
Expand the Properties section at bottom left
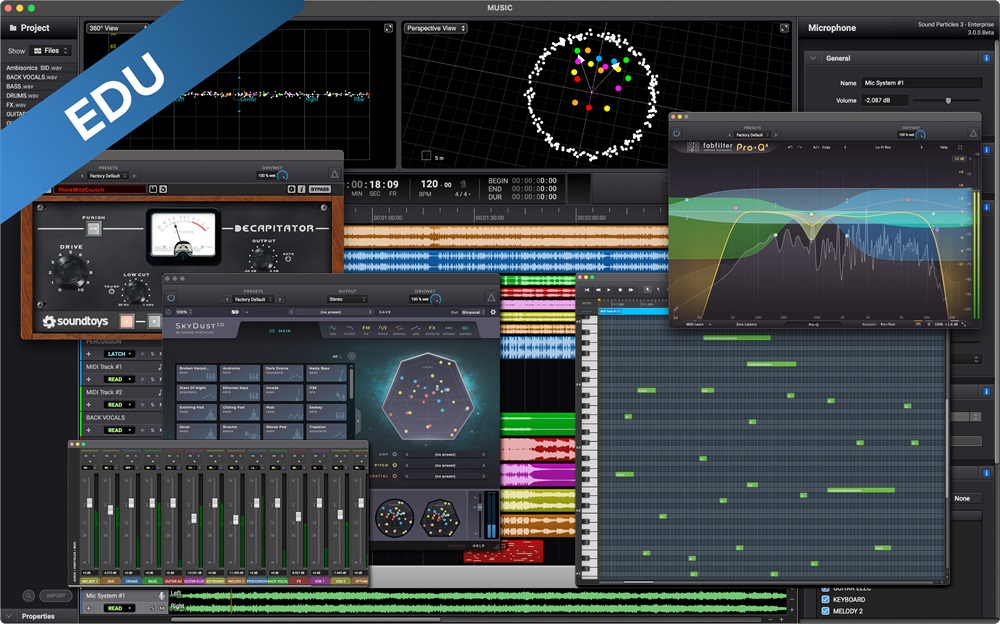click(10, 616)
